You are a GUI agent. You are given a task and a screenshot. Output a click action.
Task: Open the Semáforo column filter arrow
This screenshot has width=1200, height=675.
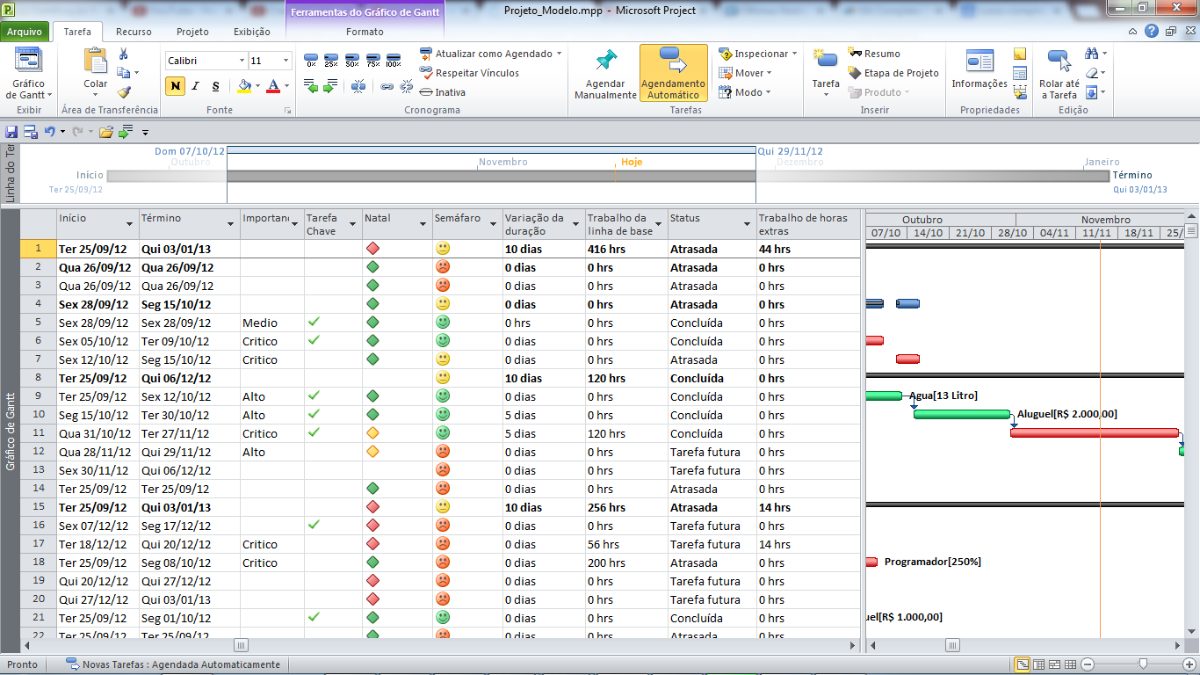click(x=491, y=224)
